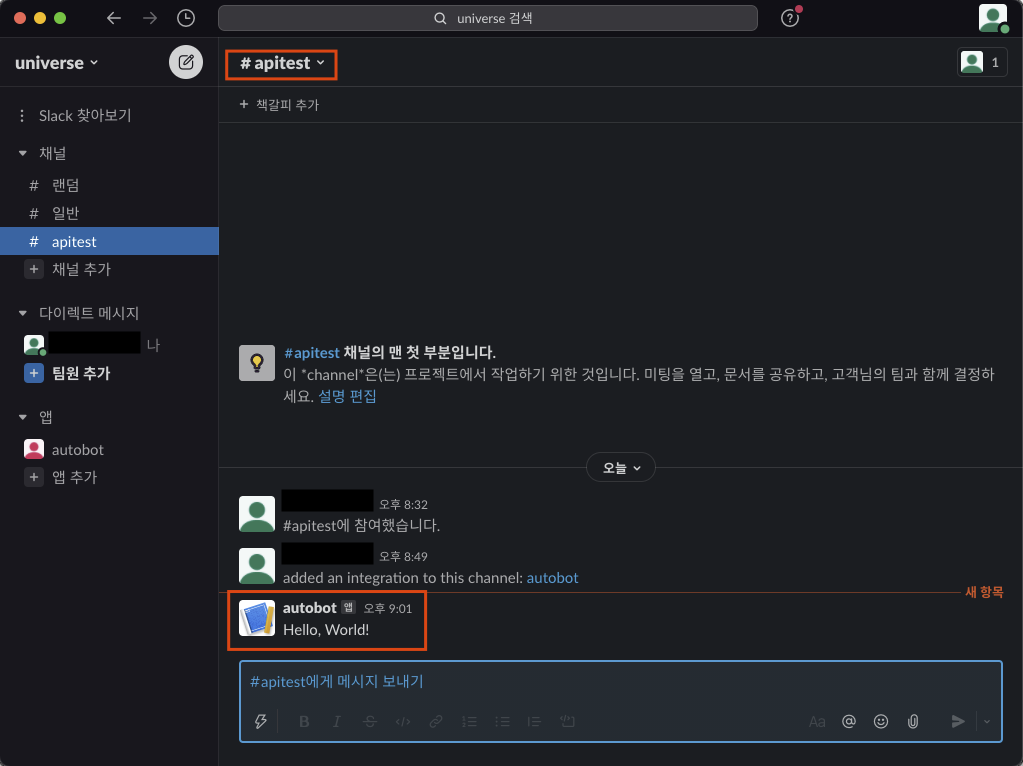
Task: Insert a link with the link icon
Action: click(436, 721)
